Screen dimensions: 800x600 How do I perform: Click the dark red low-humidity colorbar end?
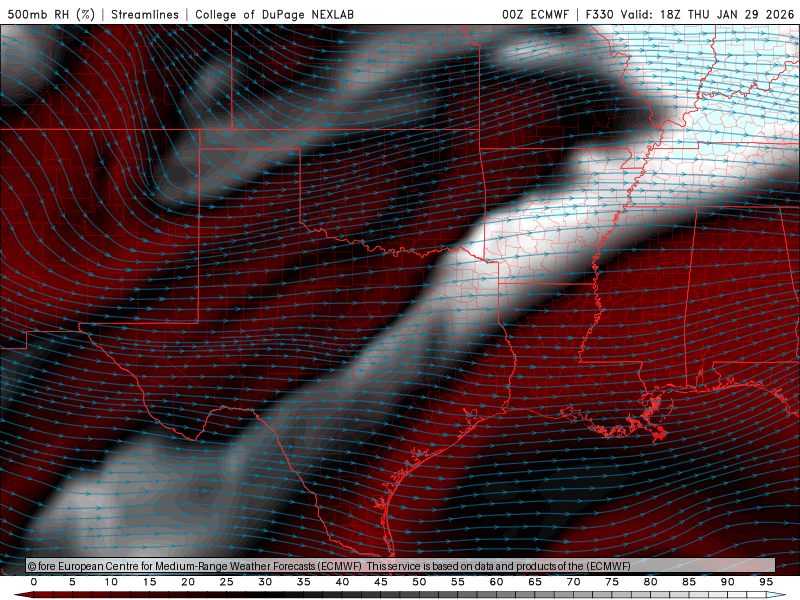[x=23, y=595]
